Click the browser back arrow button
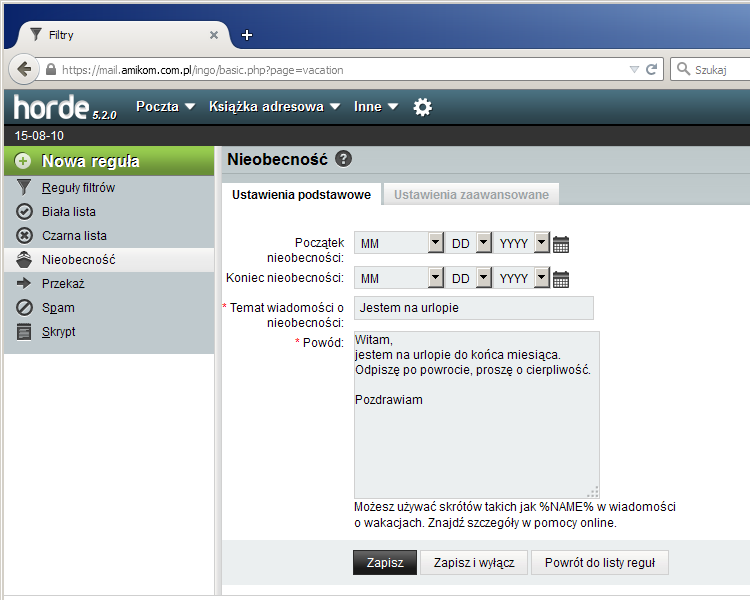This screenshot has width=750, height=600. click(x=22, y=69)
